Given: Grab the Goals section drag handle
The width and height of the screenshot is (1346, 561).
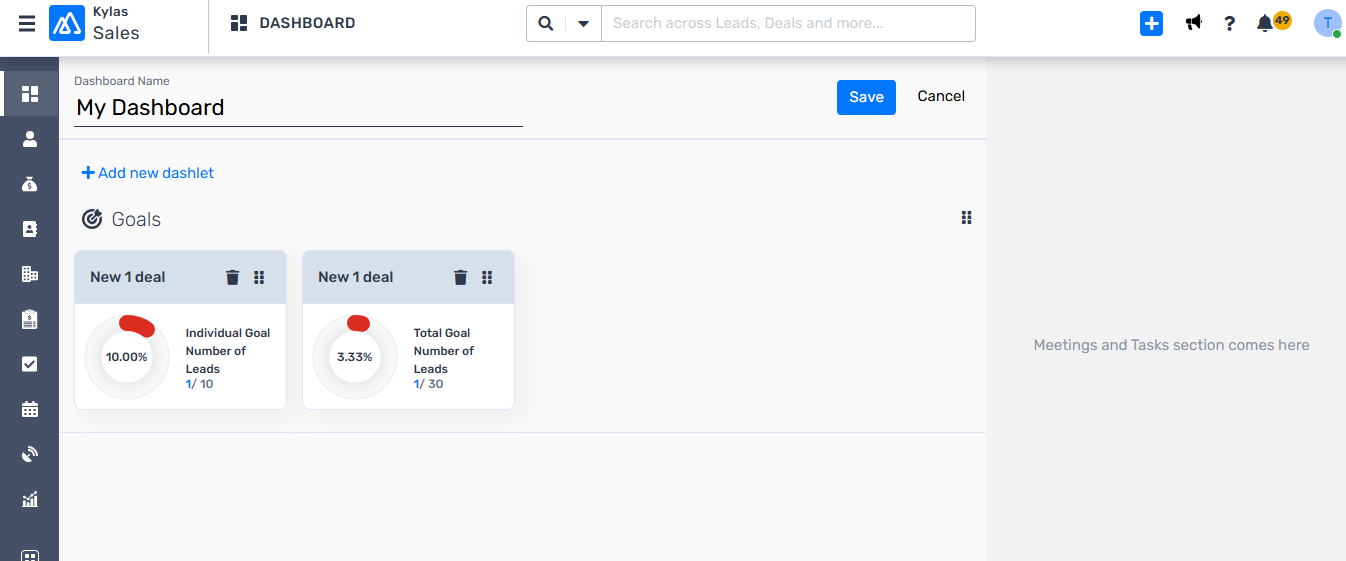Looking at the screenshot, I should pyautogui.click(x=966, y=218).
